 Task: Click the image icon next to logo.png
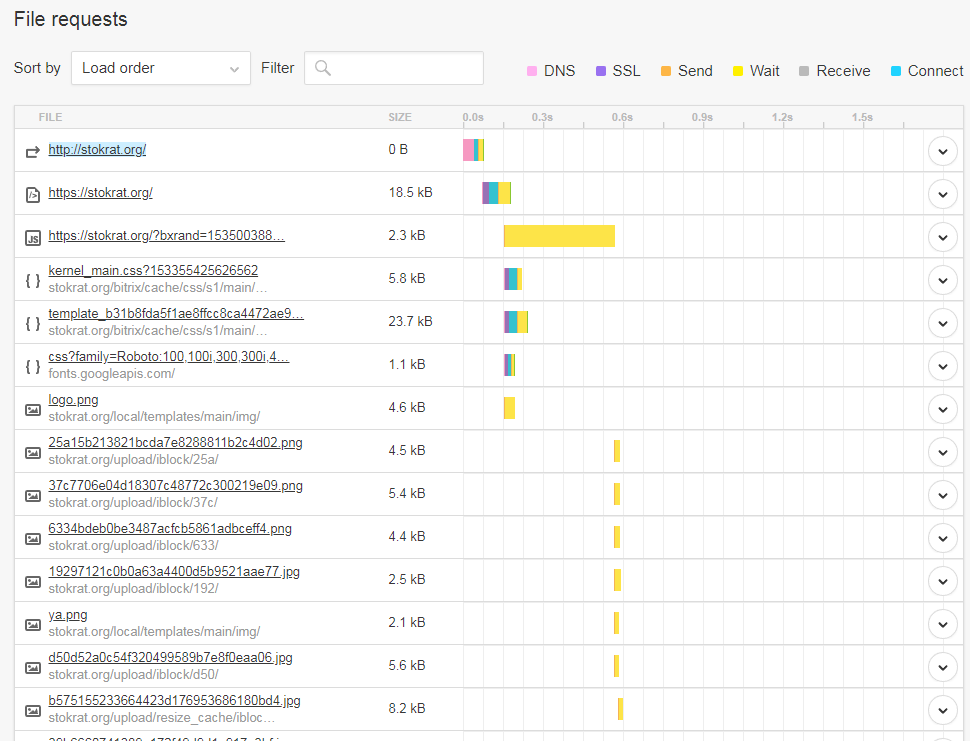click(x=32, y=410)
